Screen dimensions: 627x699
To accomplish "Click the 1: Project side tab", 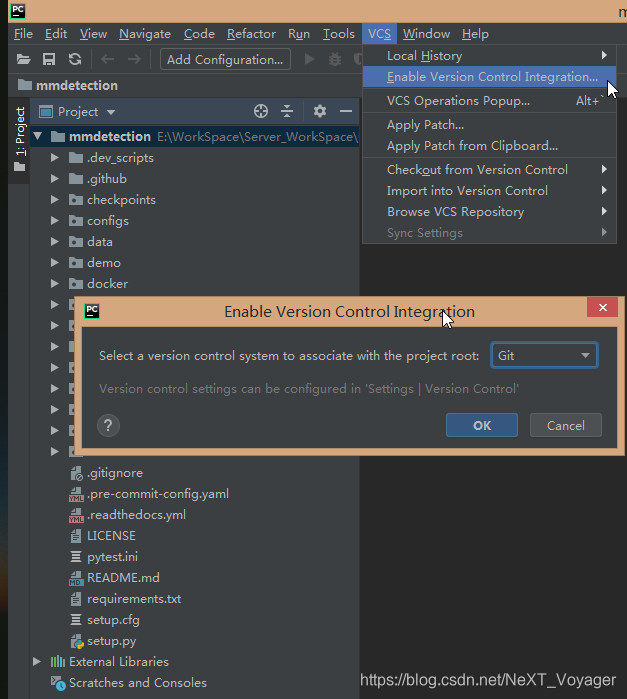I will (x=20, y=139).
